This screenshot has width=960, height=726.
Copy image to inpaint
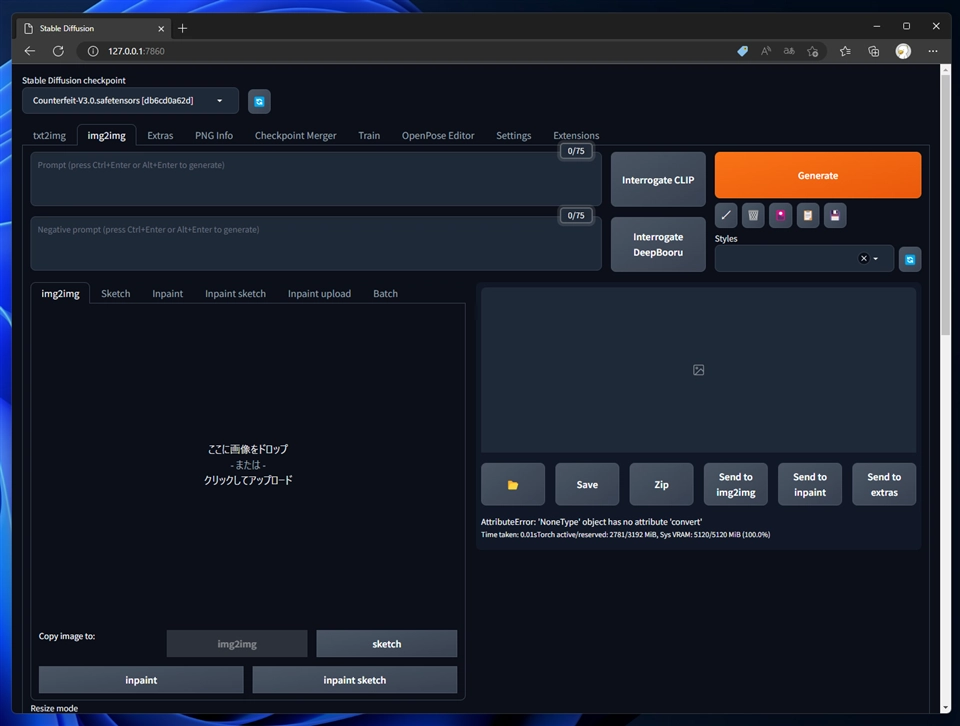(x=141, y=680)
